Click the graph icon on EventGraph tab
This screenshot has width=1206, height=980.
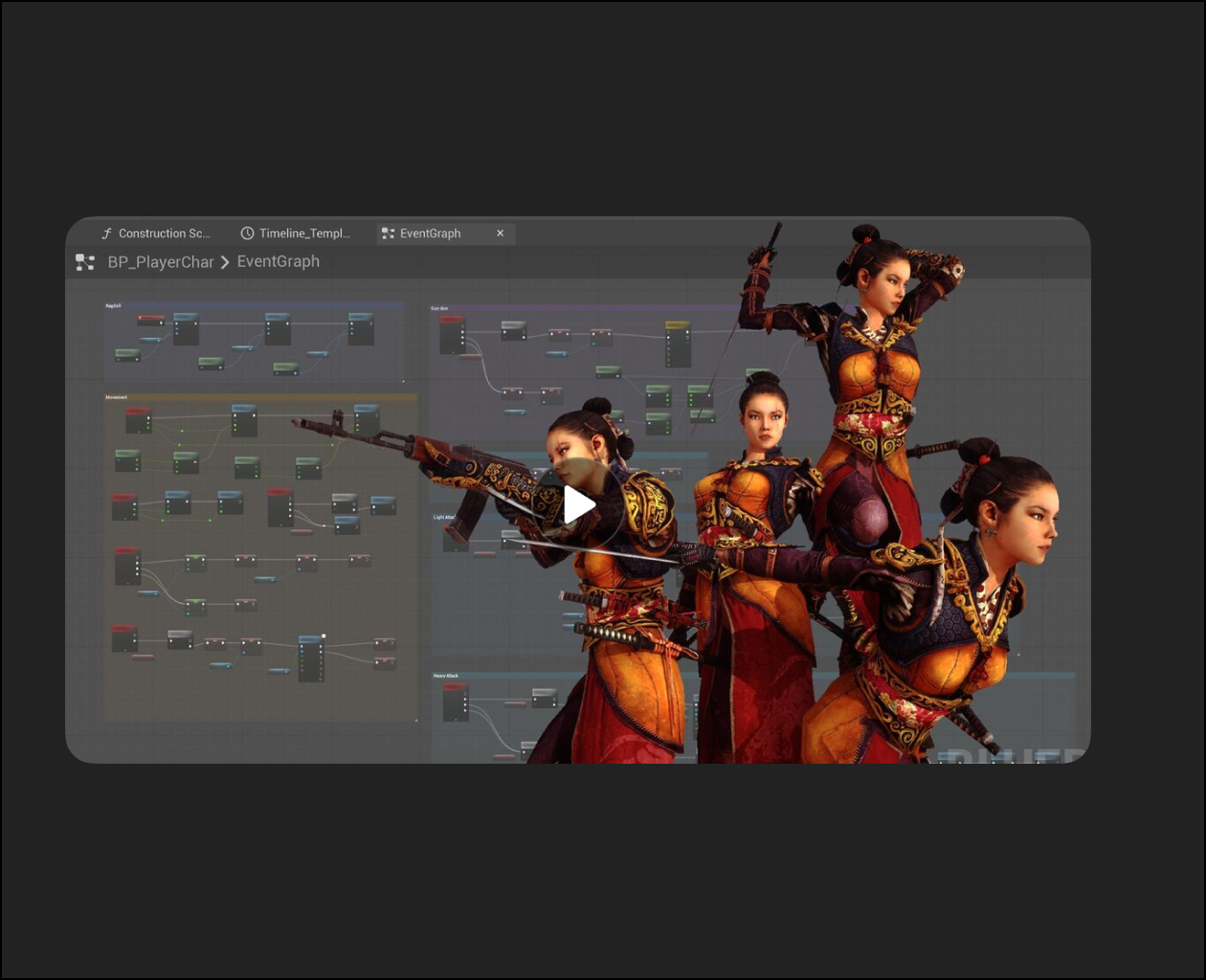tap(388, 234)
